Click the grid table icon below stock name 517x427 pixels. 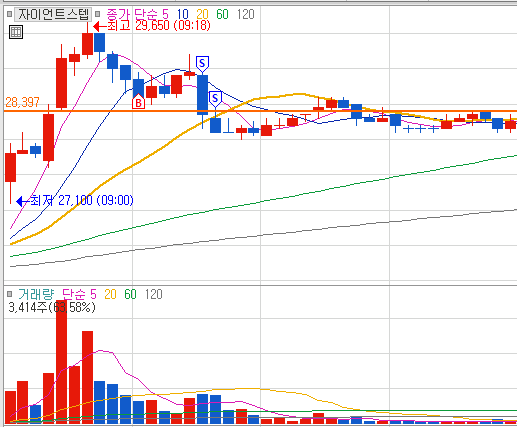(16, 32)
